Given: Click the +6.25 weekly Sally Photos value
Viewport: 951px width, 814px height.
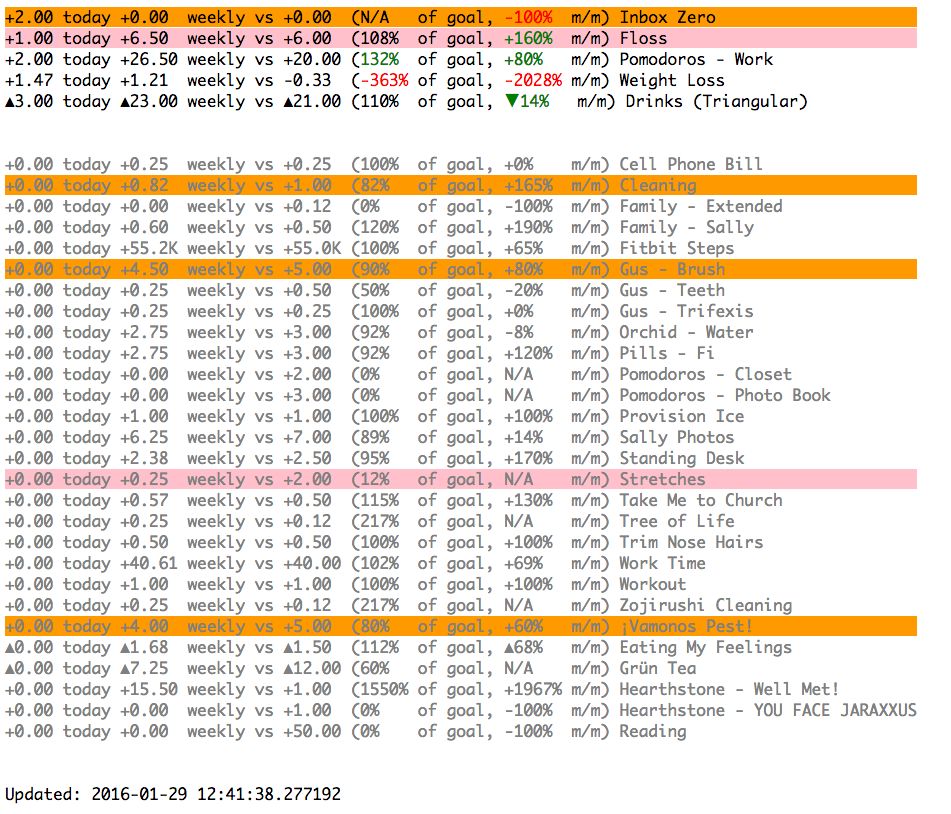Looking at the screenshot, I should [144, 437].
